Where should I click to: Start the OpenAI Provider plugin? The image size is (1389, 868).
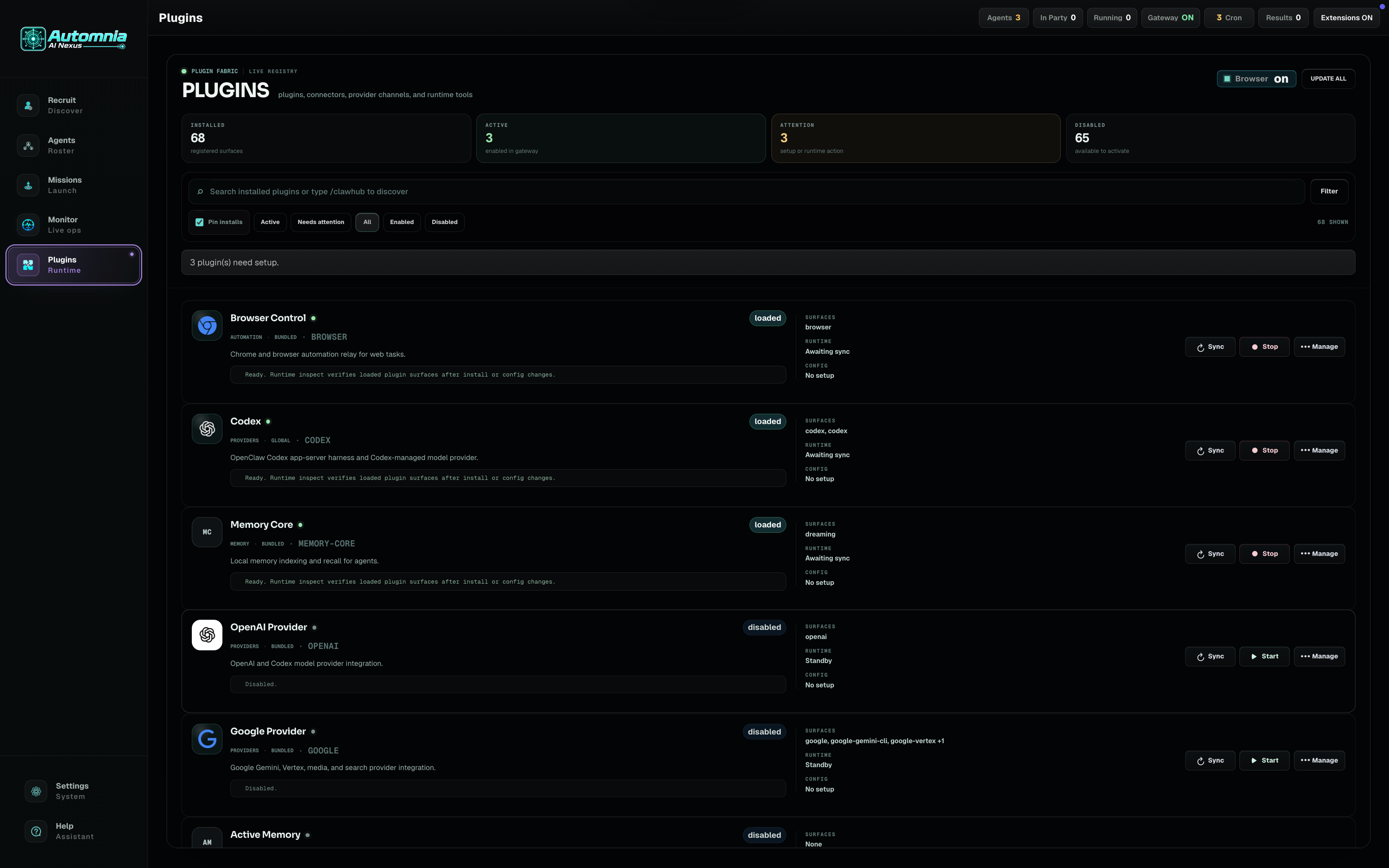(1265, 656)
